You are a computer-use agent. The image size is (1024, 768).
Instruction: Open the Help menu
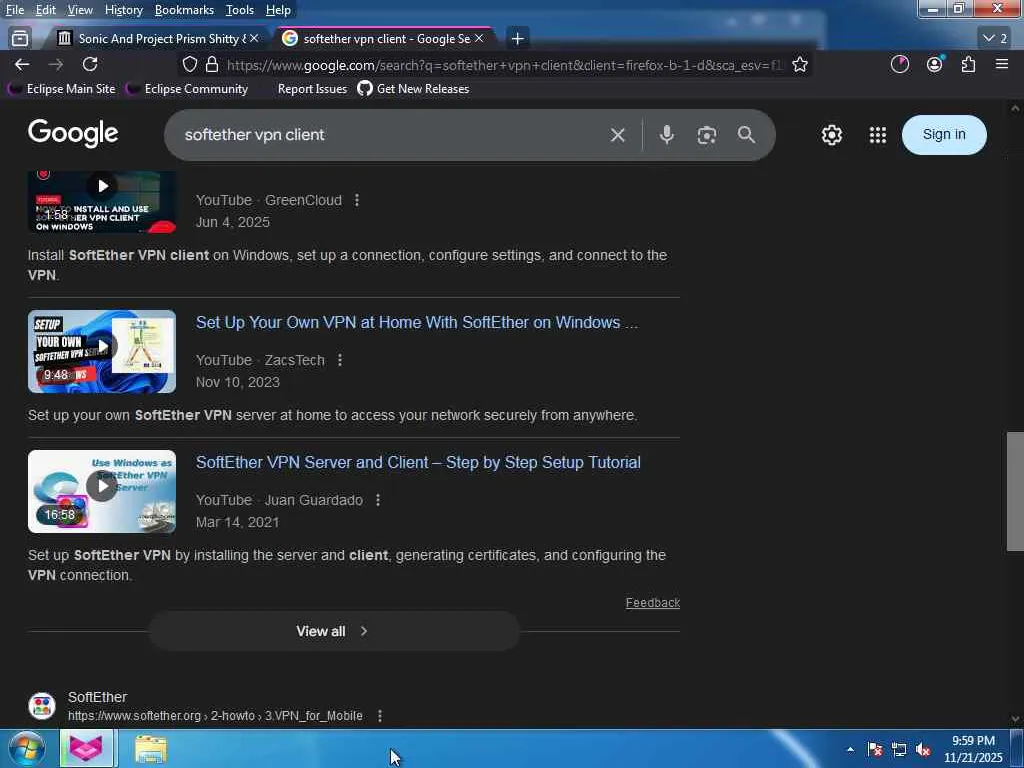(278, 10)
